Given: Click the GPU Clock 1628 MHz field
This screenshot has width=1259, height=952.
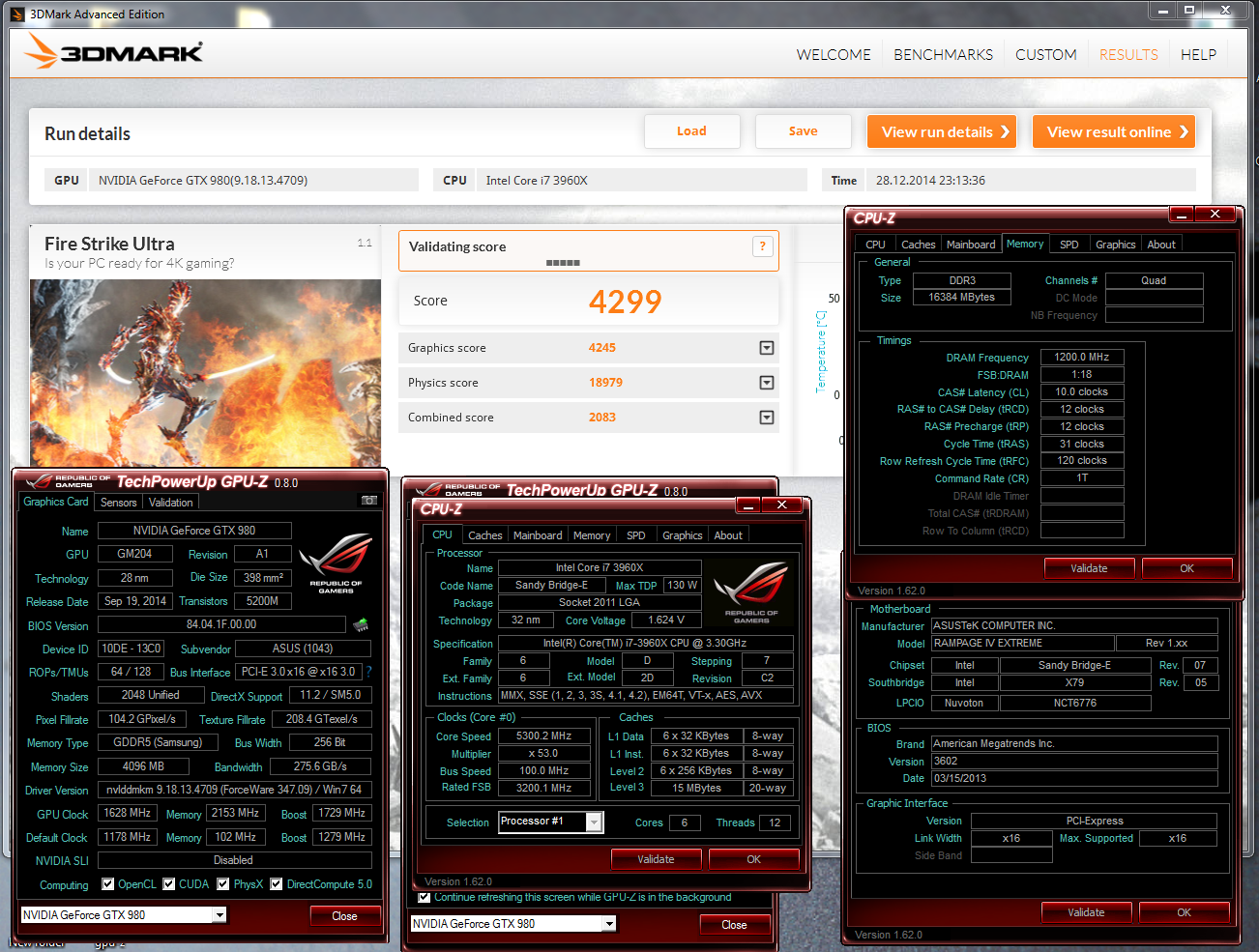Looking at the screenshot, I should 127,814.
